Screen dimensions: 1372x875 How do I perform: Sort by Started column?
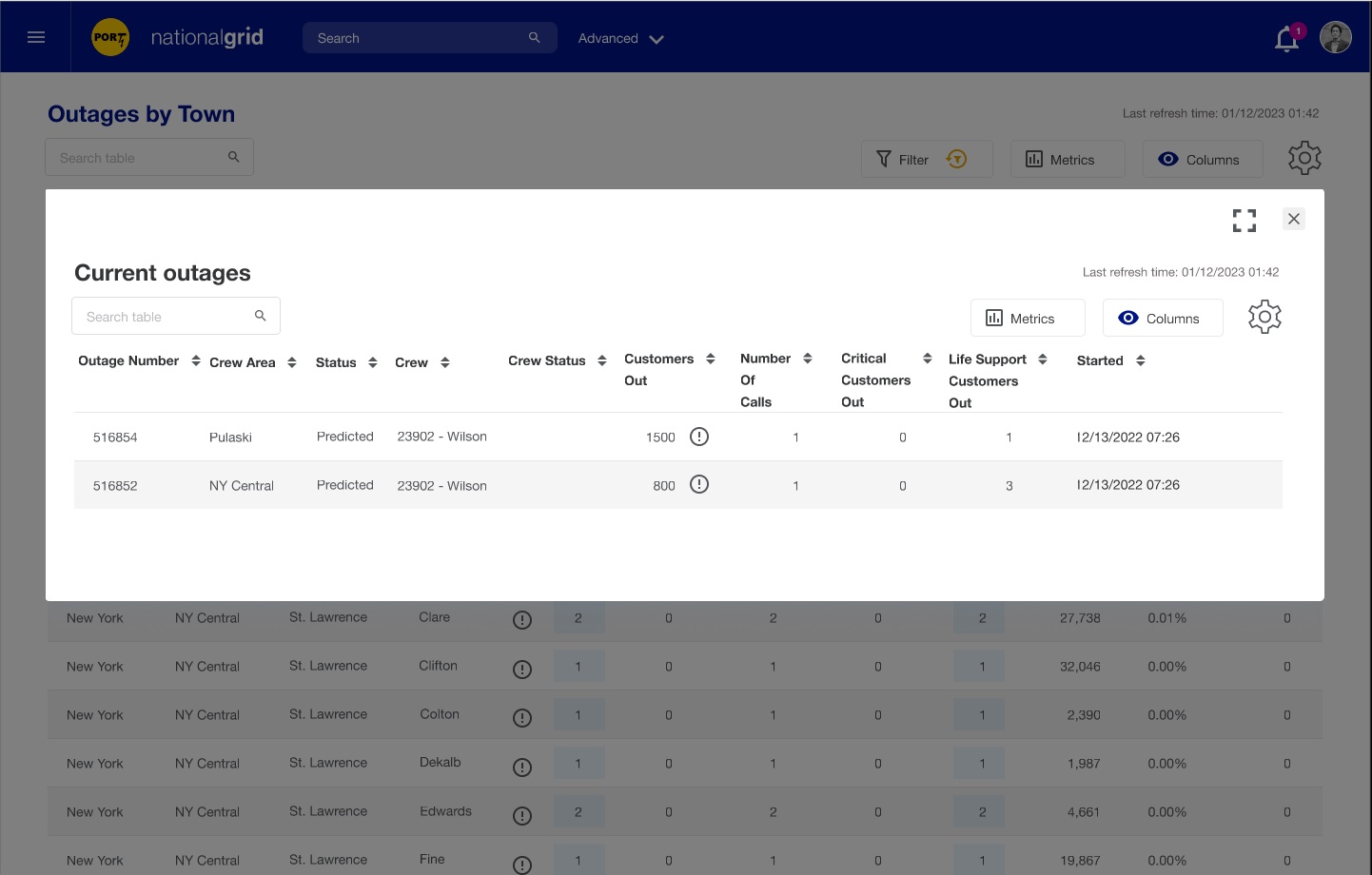click(1141, 360)
